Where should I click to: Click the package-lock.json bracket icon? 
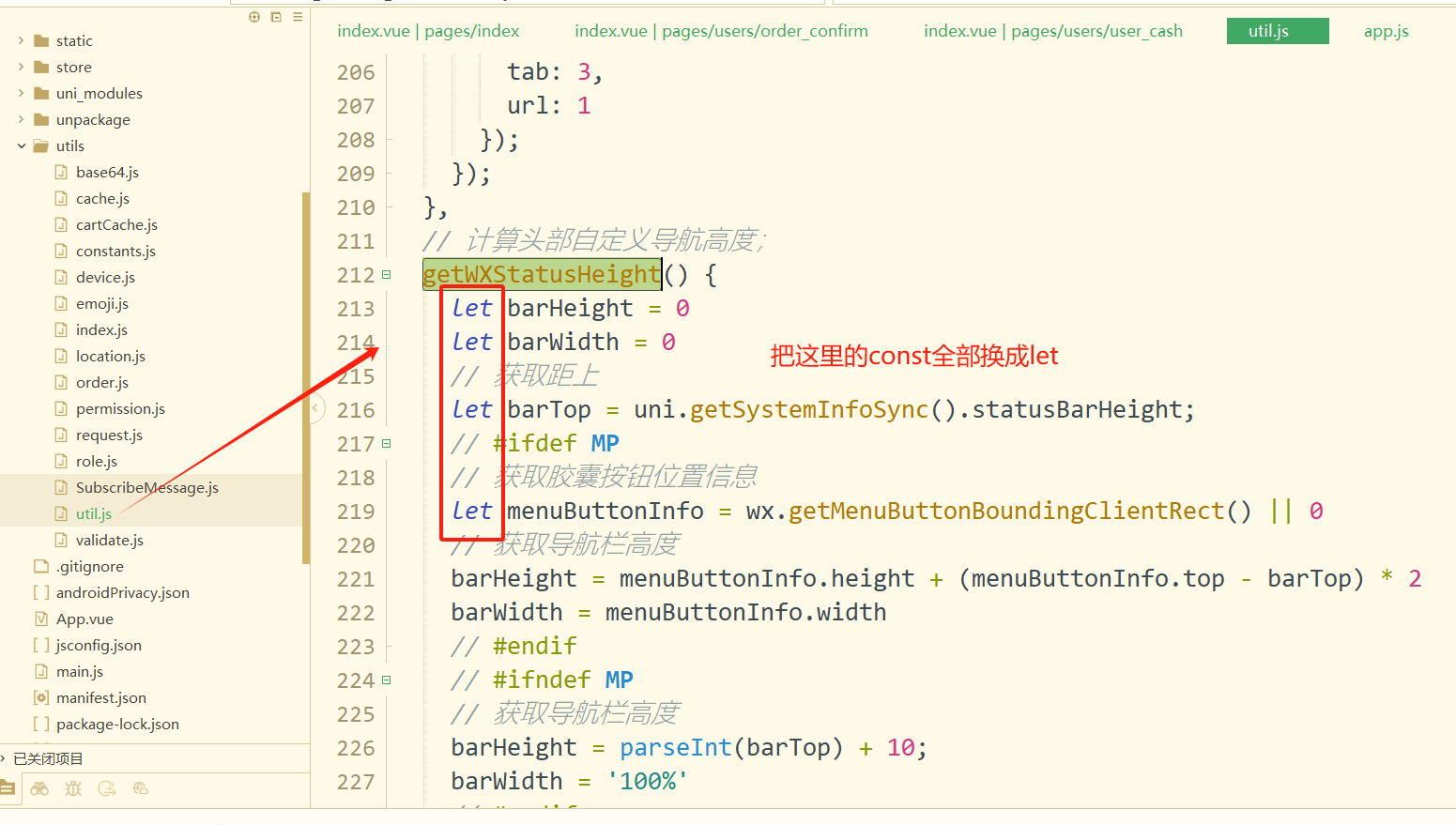(41, 724)
